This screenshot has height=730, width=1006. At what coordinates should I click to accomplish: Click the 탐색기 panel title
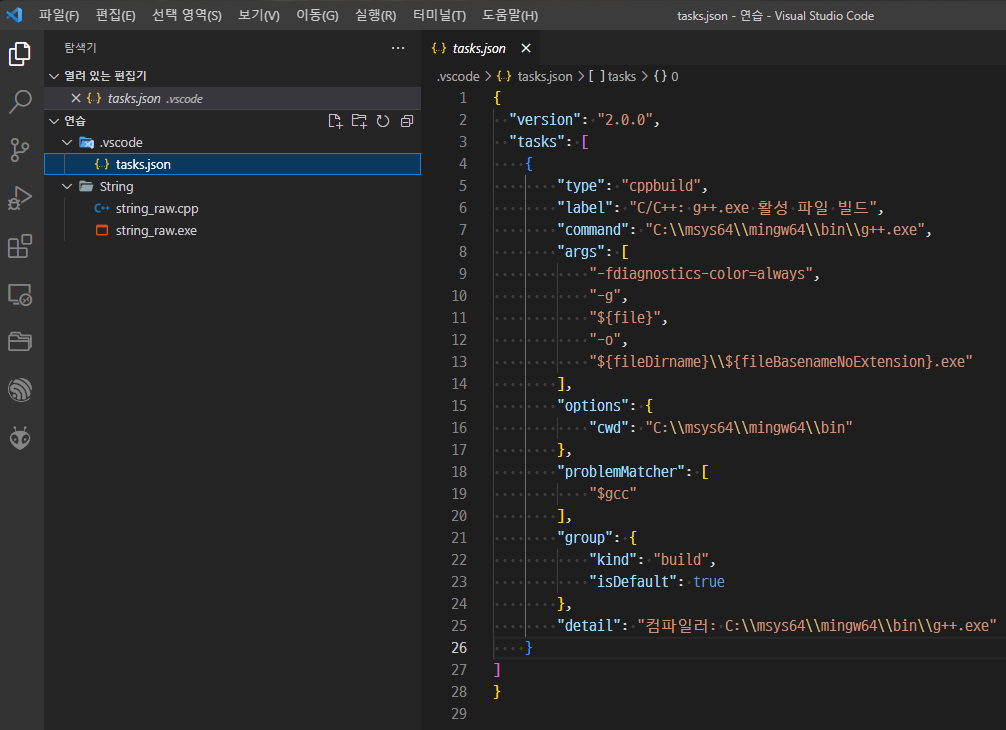tap(80, 47)
